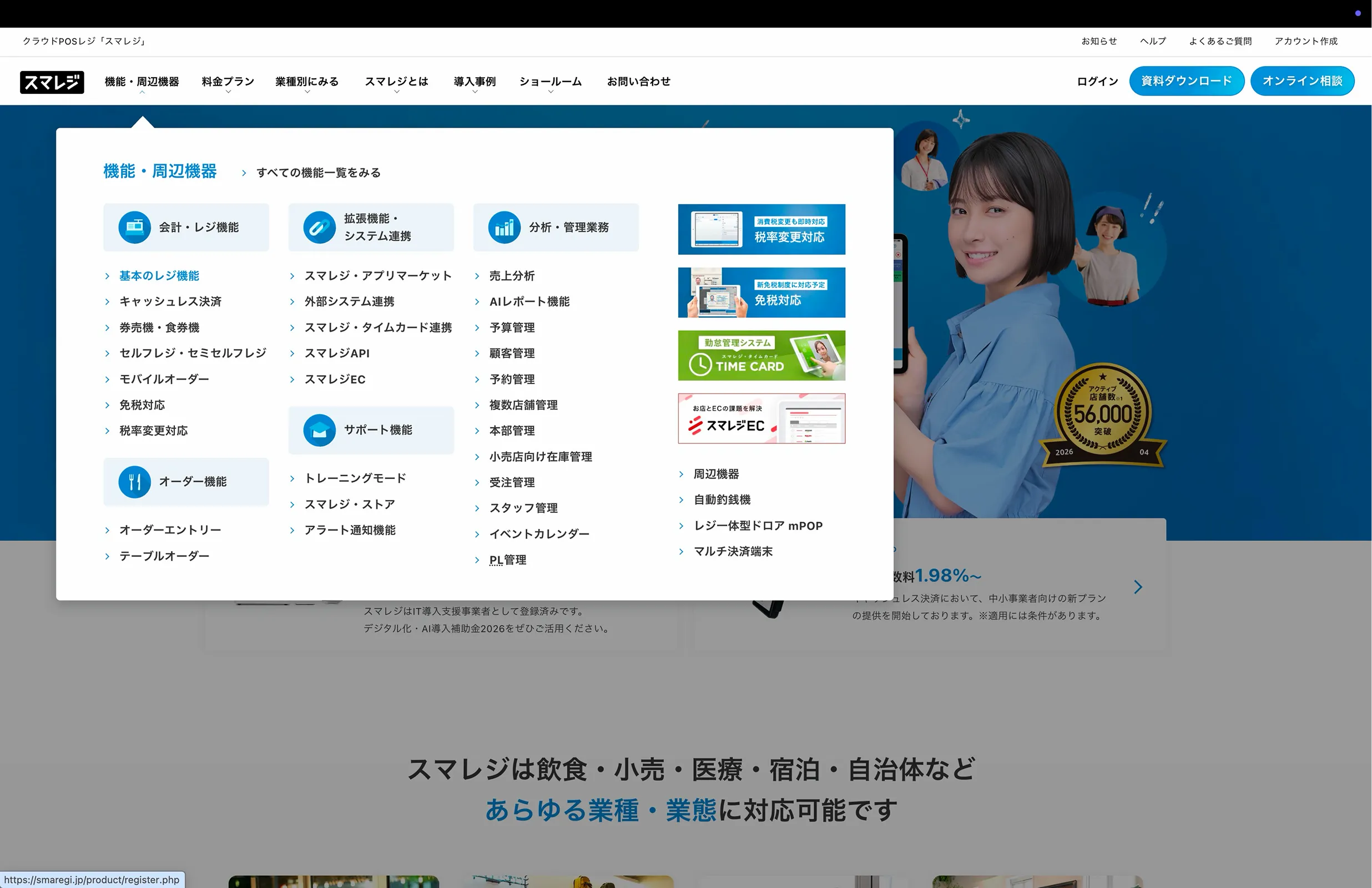Click the TIME CARD 勤怠管理システム banner

coord(761,355)
